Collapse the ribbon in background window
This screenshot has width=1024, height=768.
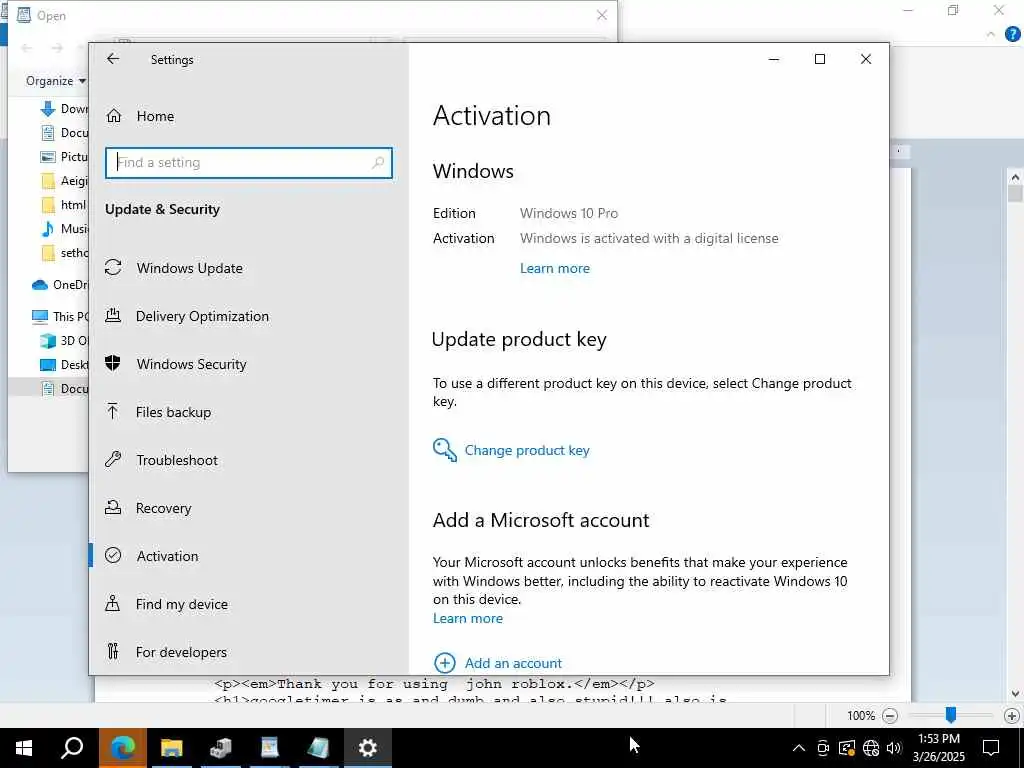coord(991,34)
